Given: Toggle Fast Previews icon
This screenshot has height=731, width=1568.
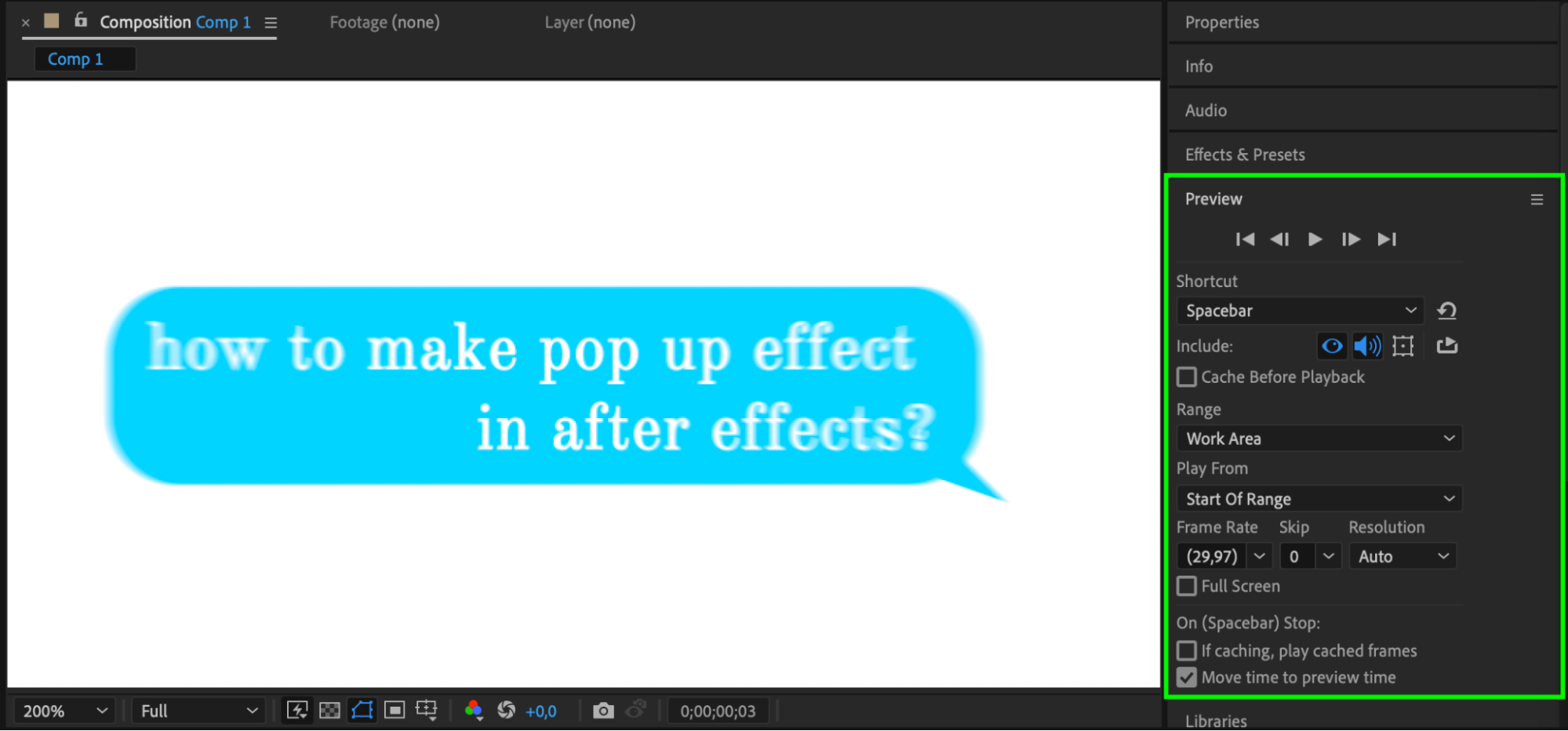Looking at the screenshot, I should tap(297, 711).
